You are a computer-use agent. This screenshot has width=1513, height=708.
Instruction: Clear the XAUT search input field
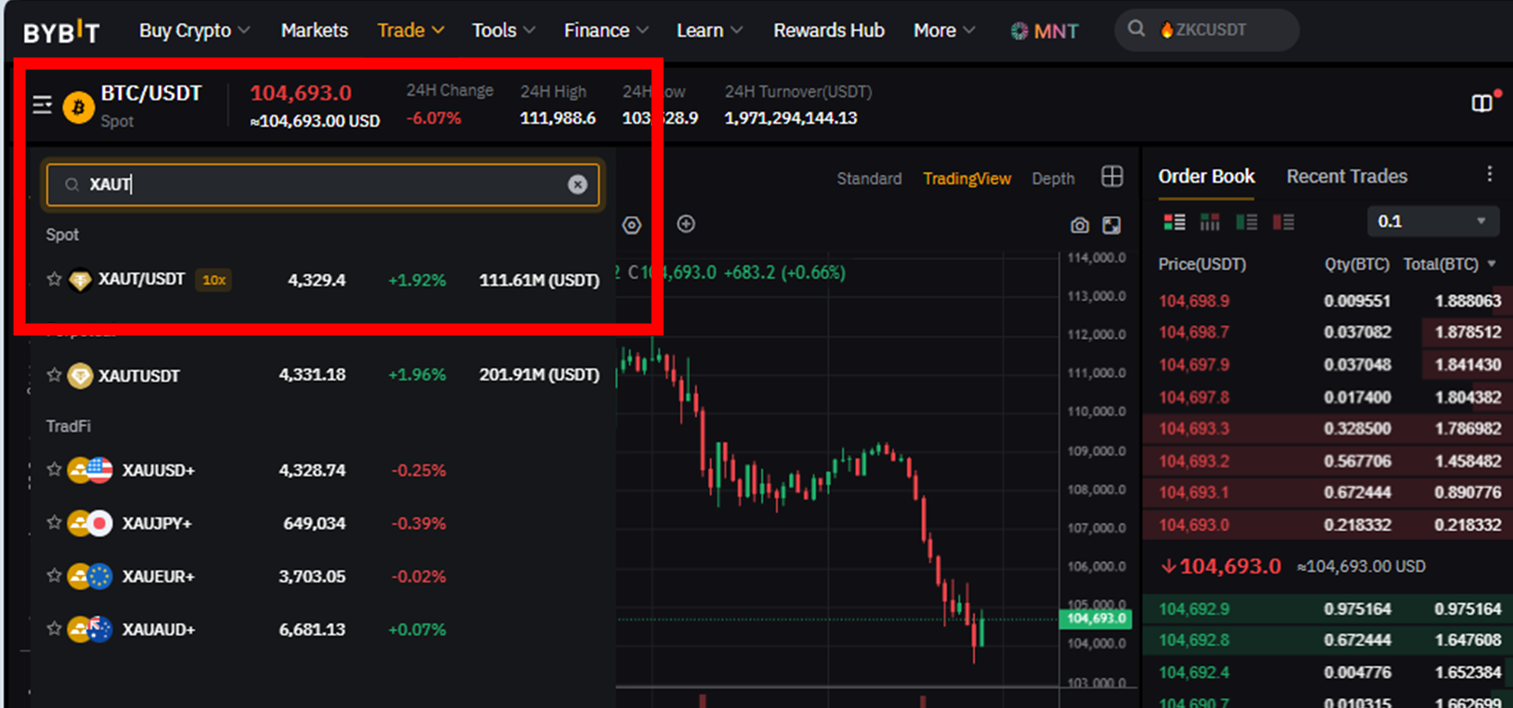point(577,184)
